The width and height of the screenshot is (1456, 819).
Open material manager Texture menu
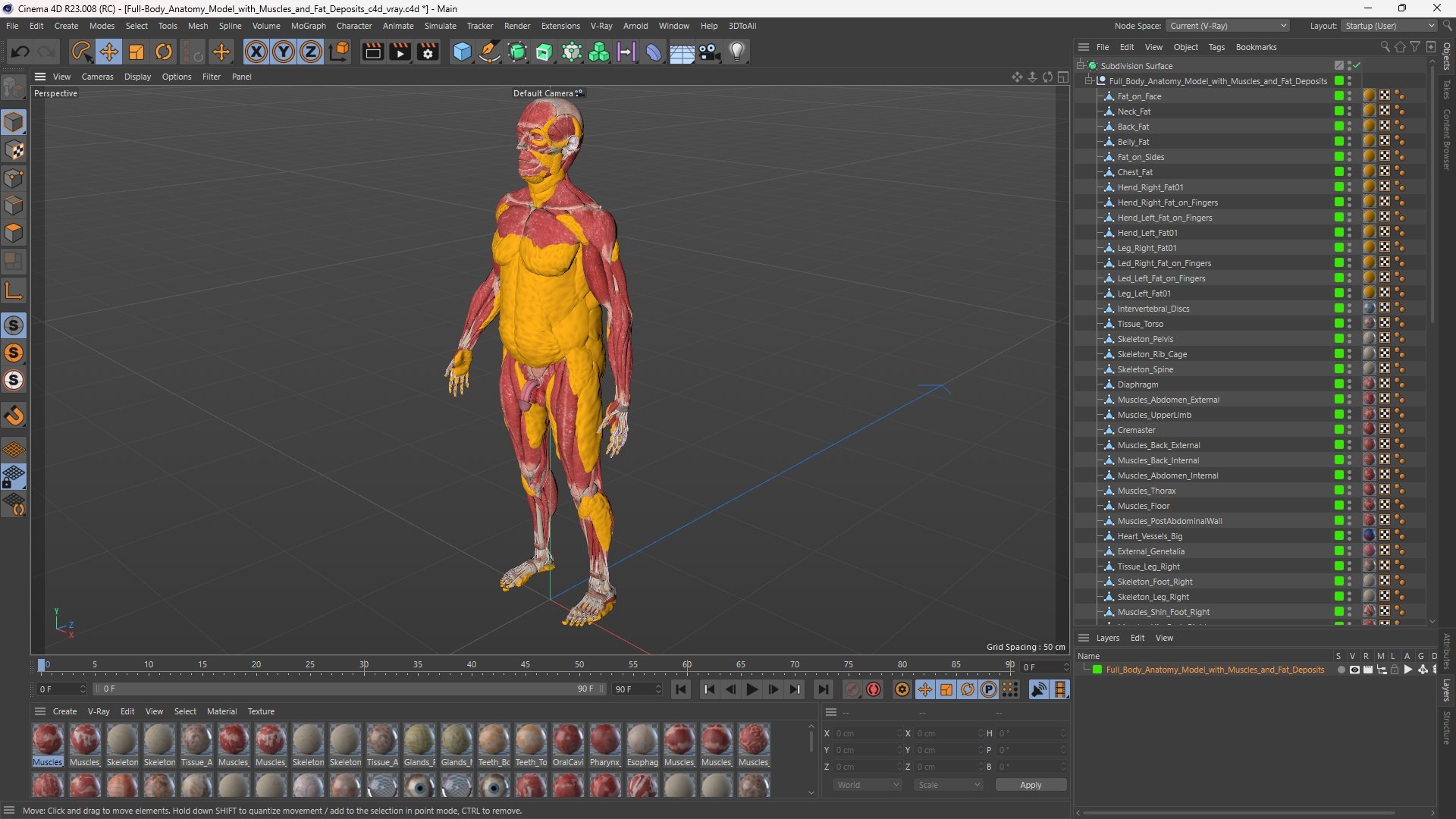pos(261,711)
